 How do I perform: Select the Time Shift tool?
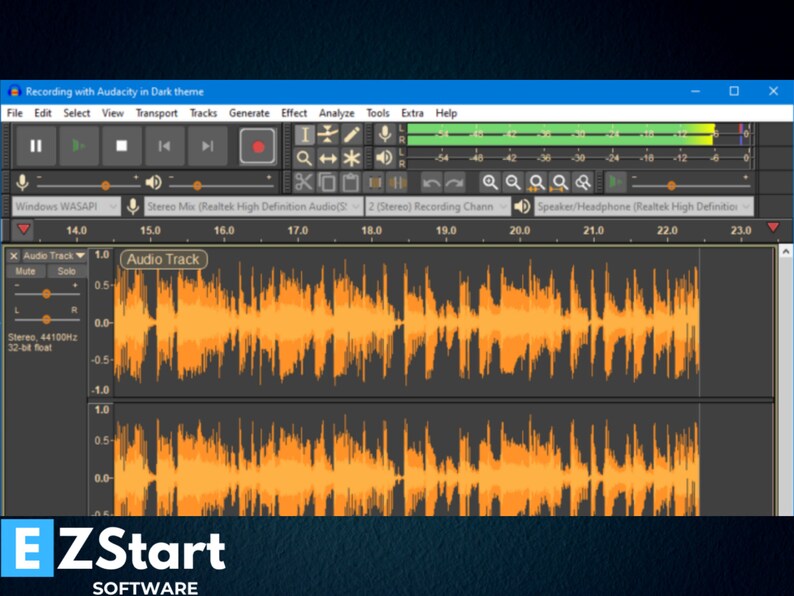[x=328, y=158]
